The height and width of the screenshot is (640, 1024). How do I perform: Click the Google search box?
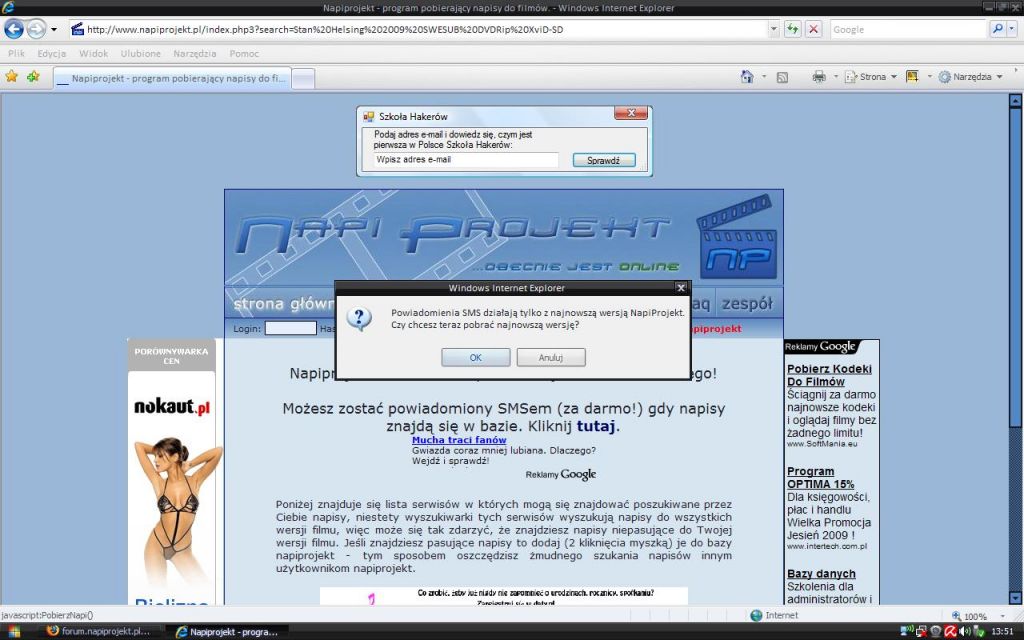[908, 29]
